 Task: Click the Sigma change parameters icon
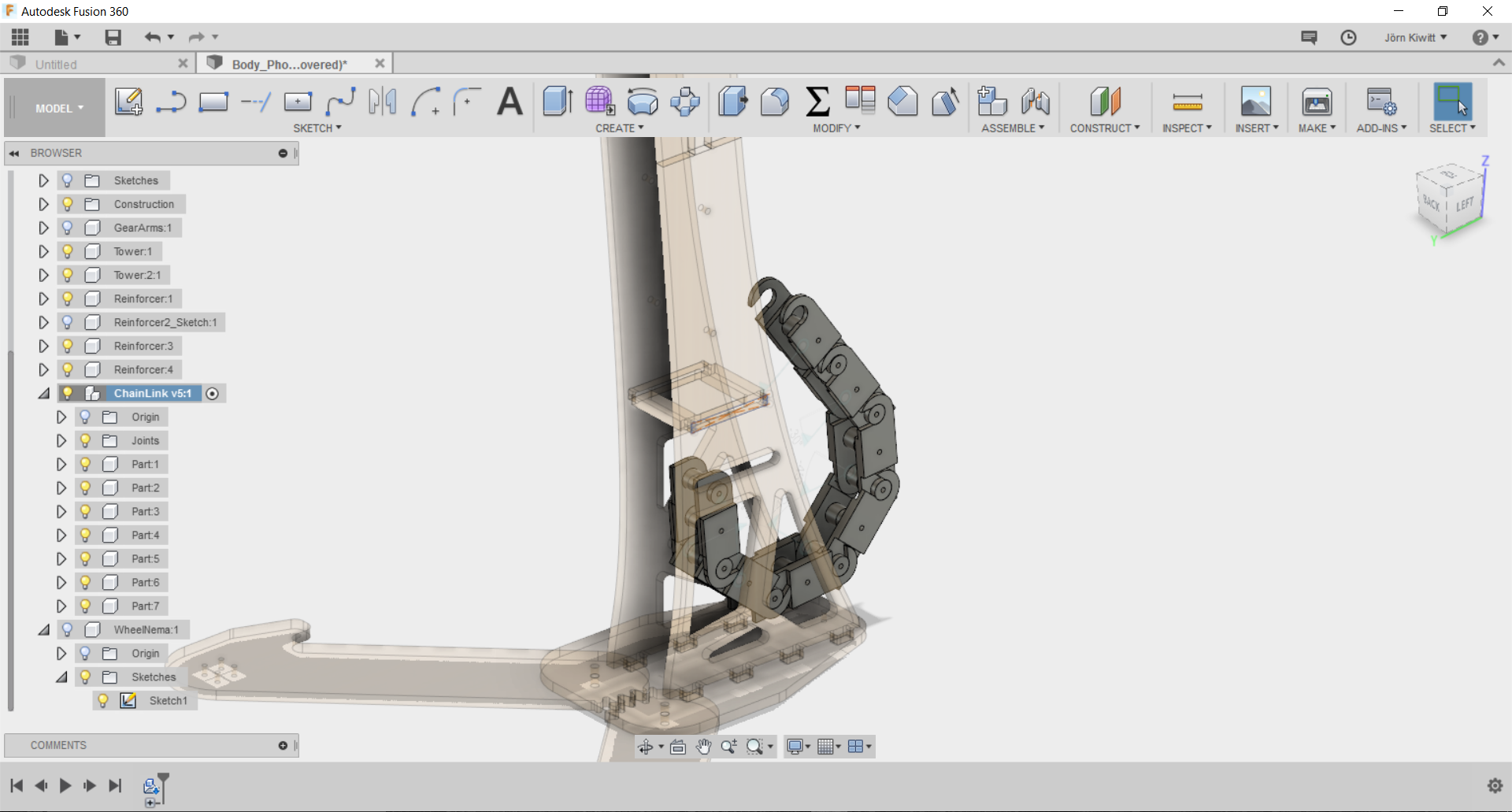(817, 102)
